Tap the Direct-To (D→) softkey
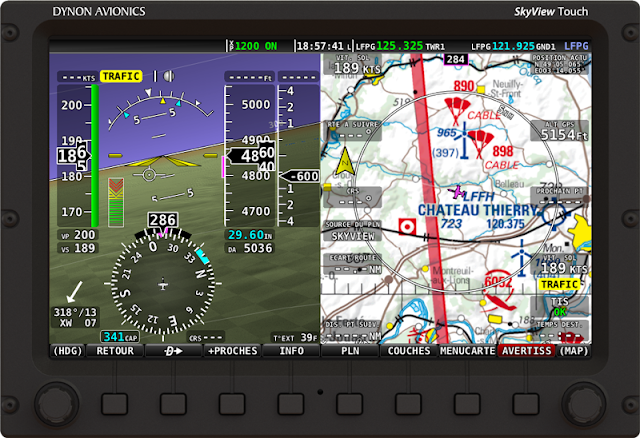This screenshot has width=640, height=438. (174, 351)
